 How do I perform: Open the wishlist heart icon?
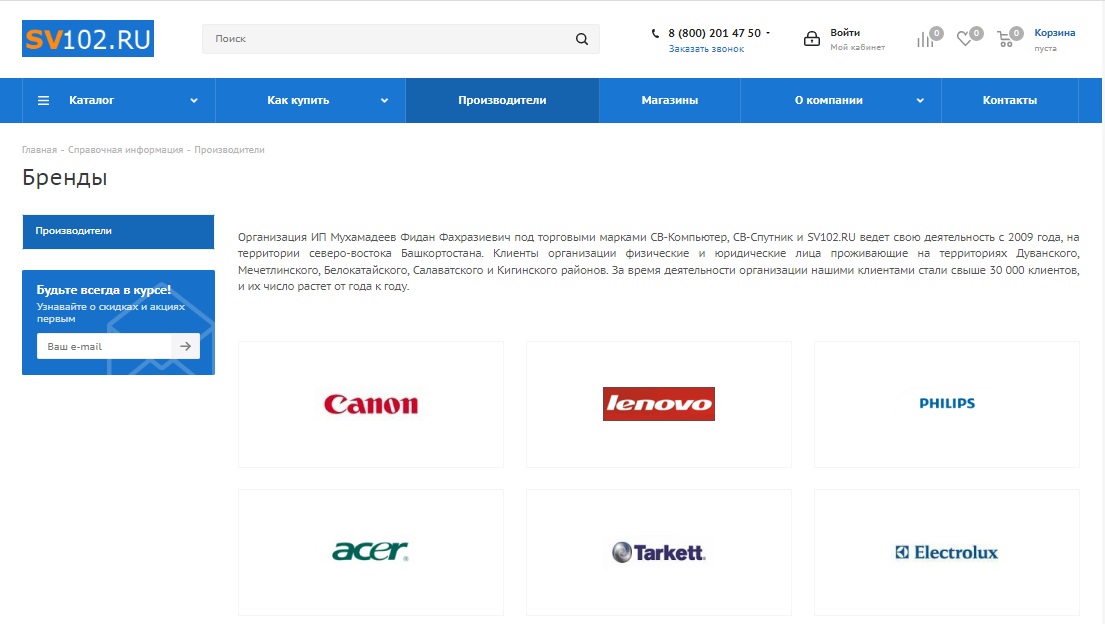pyautogui.click(x=964, y=39)
